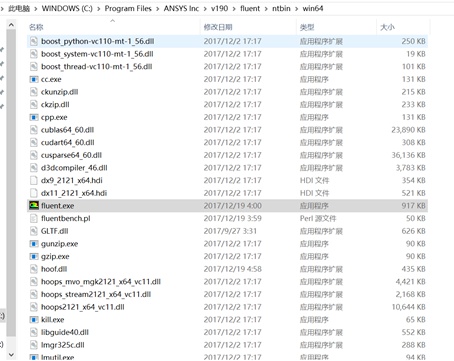This screenshot has height=361, width=454.
Task: Navigate to WINDOWS (C:) in the address bar
Action: pyautogui.click(x=67, y=9)
